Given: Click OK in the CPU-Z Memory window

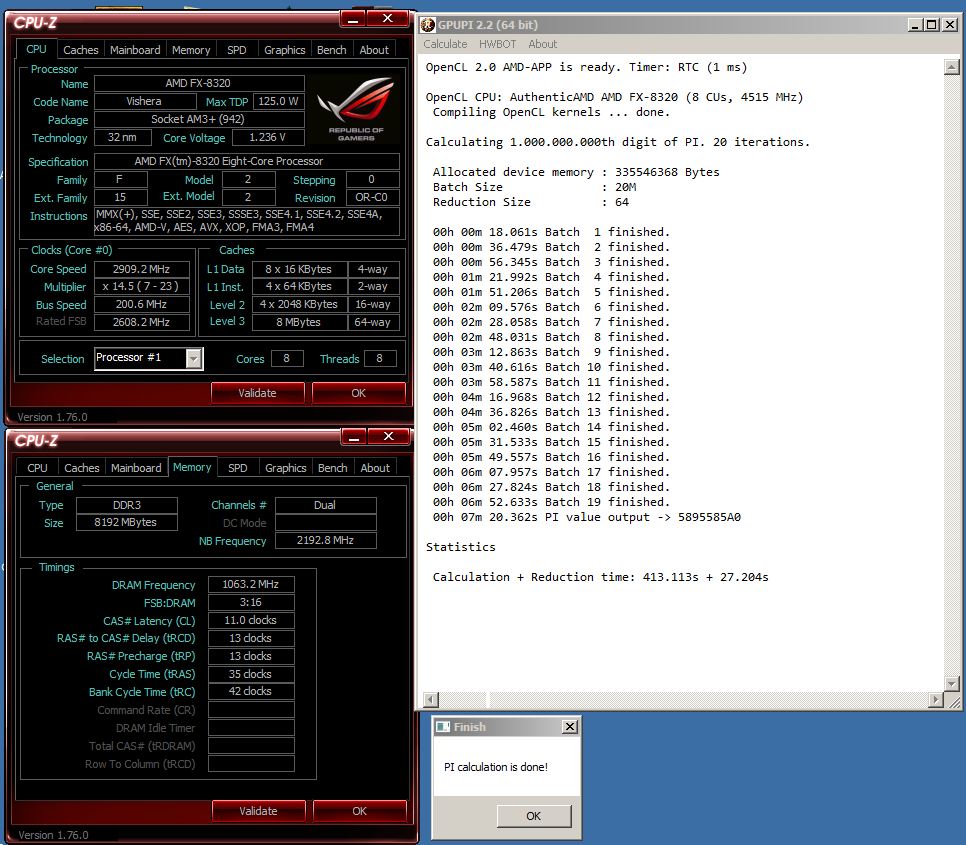Looking at the screenshot, I should 359,811.
